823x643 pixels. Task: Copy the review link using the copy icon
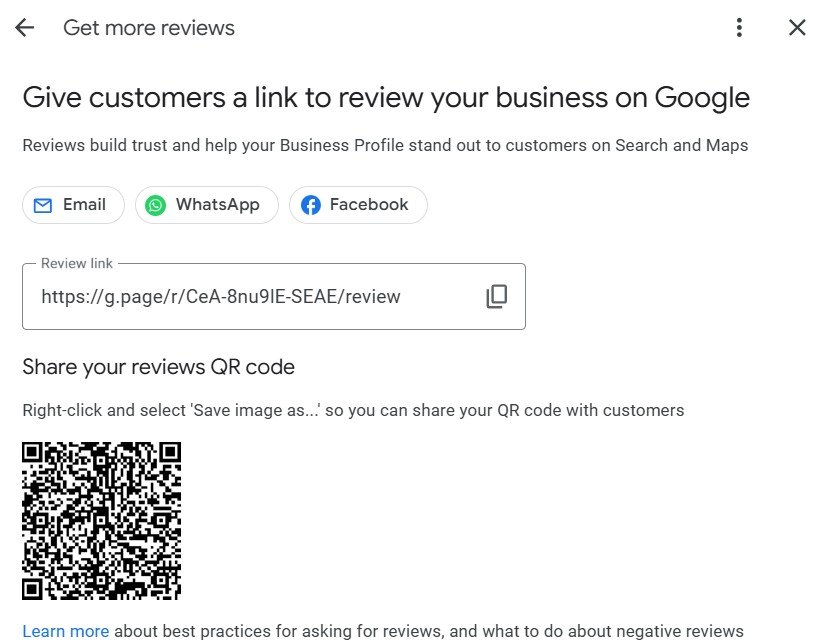point(496,296)
